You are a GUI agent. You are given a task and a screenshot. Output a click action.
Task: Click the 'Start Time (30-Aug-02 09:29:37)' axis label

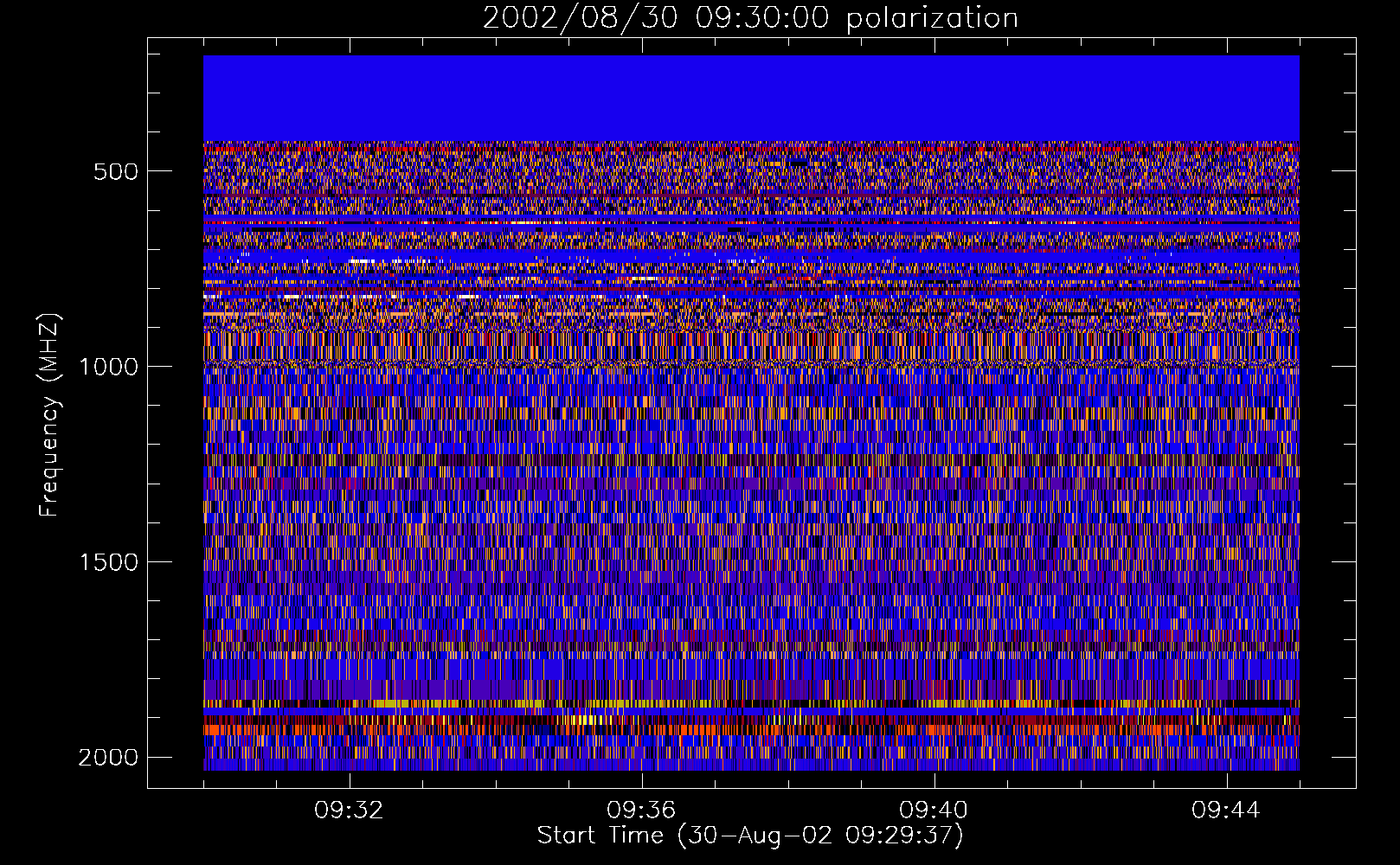[x=750, y=836]
